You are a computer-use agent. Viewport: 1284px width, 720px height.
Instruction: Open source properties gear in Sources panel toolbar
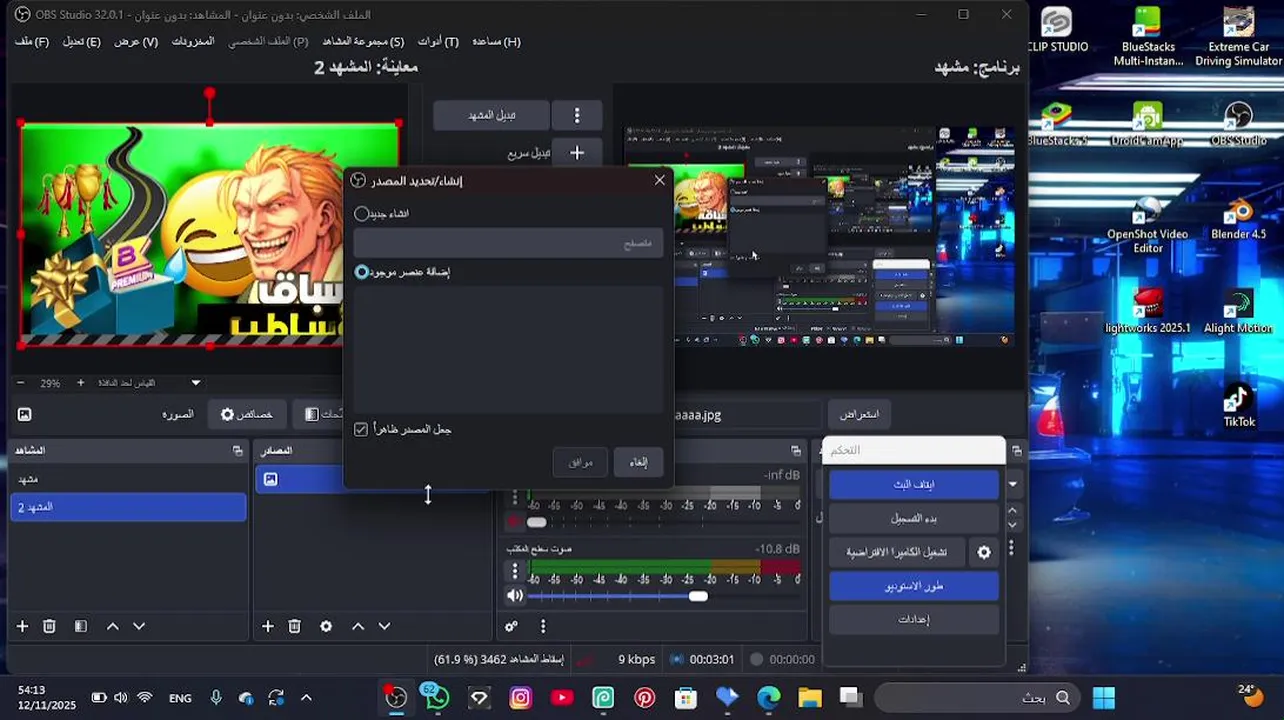(x=326, y=626)
